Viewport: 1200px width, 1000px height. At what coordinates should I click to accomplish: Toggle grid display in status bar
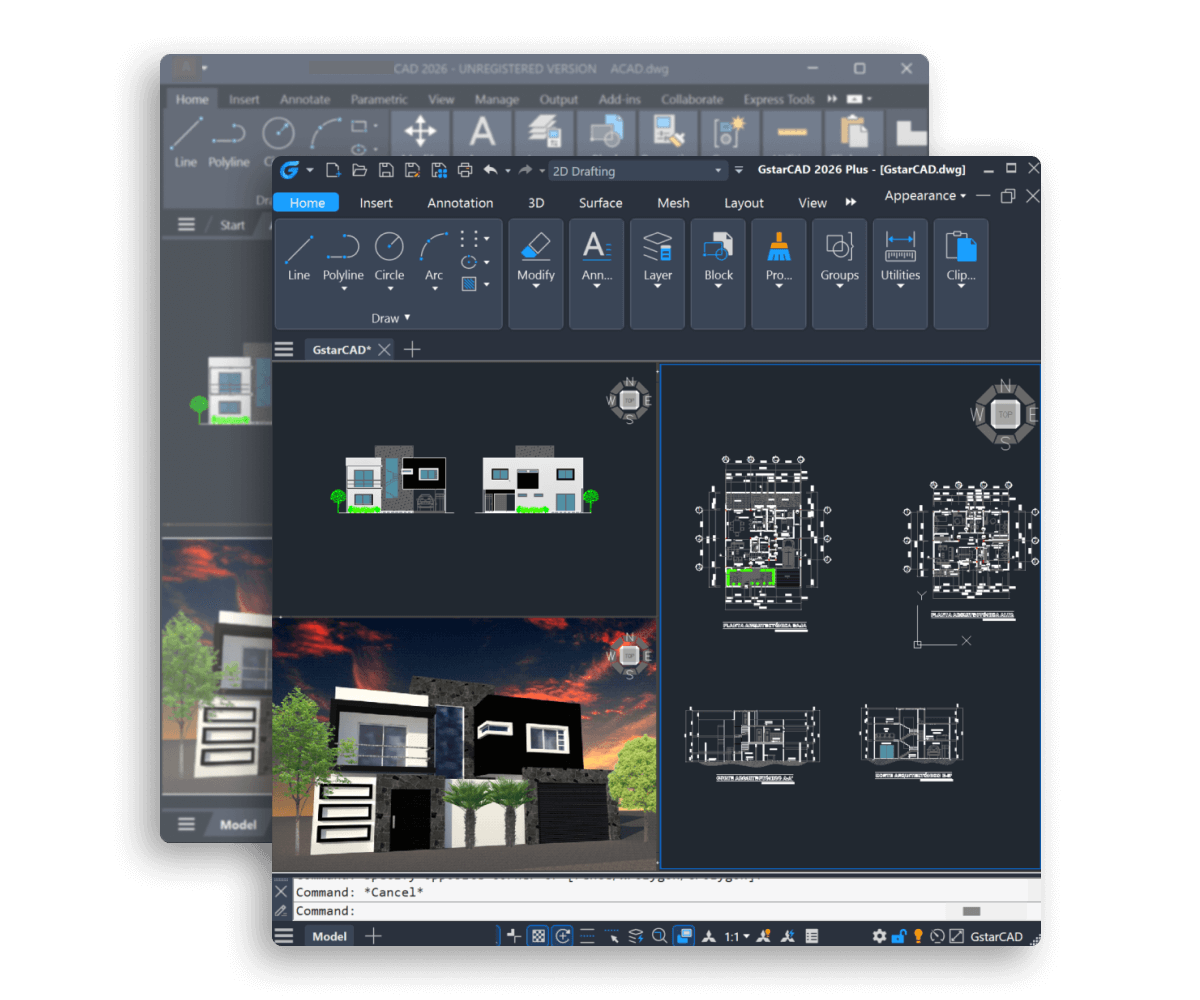[x=538, y=936]
